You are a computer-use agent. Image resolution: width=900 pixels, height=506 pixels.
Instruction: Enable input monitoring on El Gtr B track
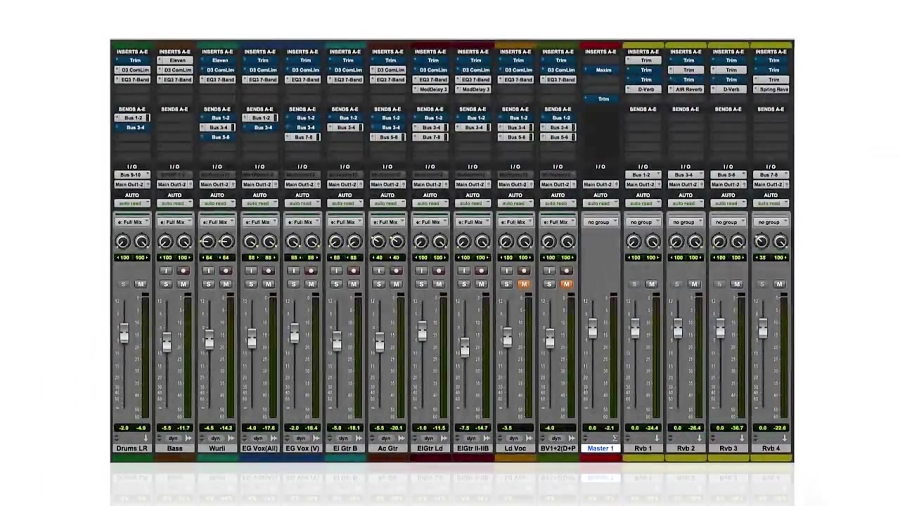336,270
